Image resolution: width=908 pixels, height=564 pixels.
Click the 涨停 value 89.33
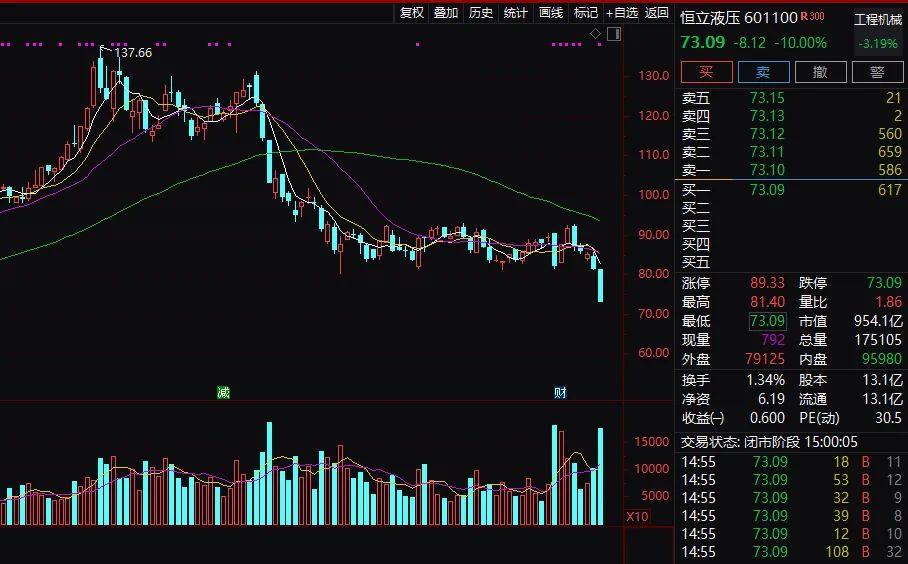[767, 283]
